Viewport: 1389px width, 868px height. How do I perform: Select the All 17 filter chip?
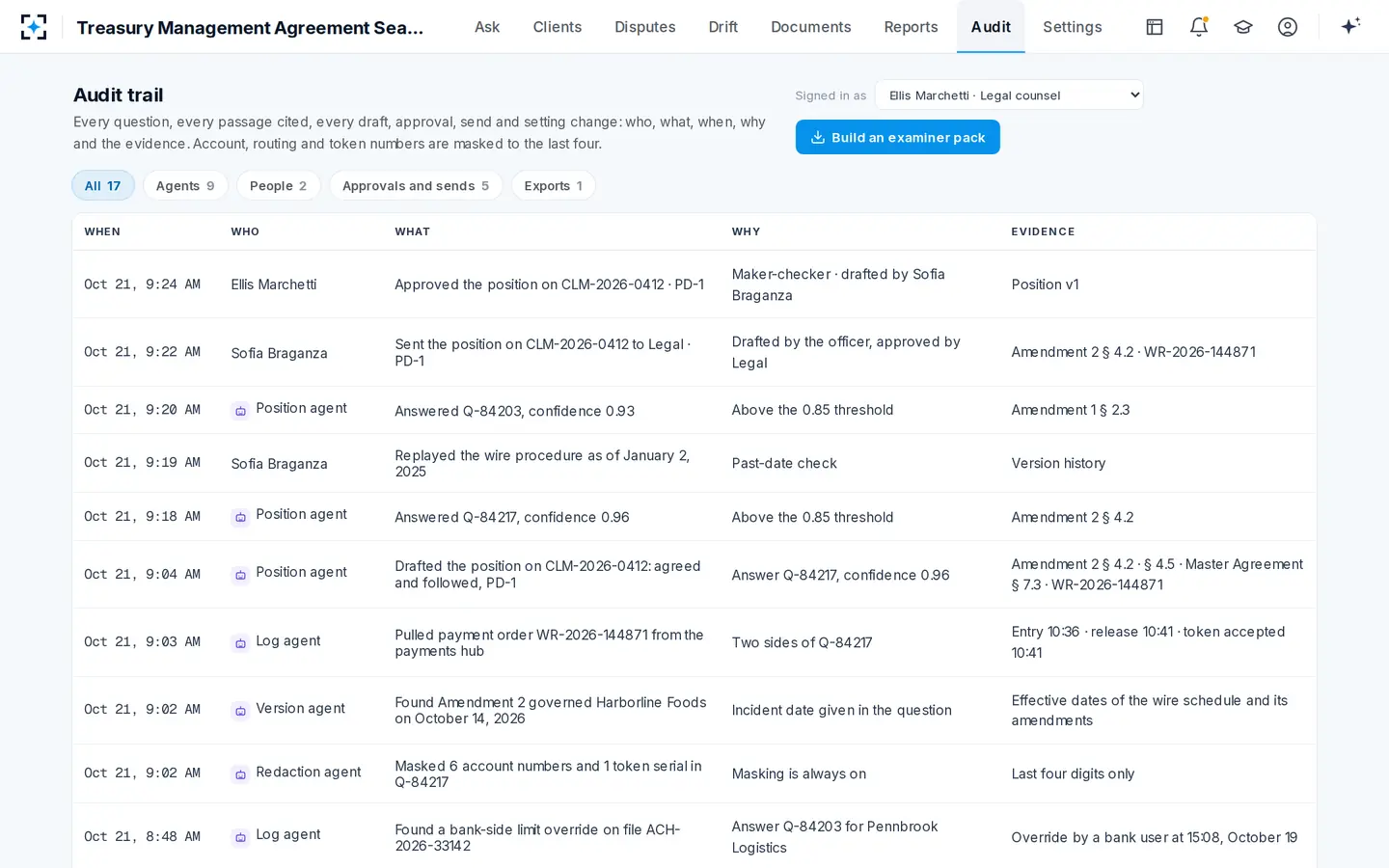coord(103,185)
